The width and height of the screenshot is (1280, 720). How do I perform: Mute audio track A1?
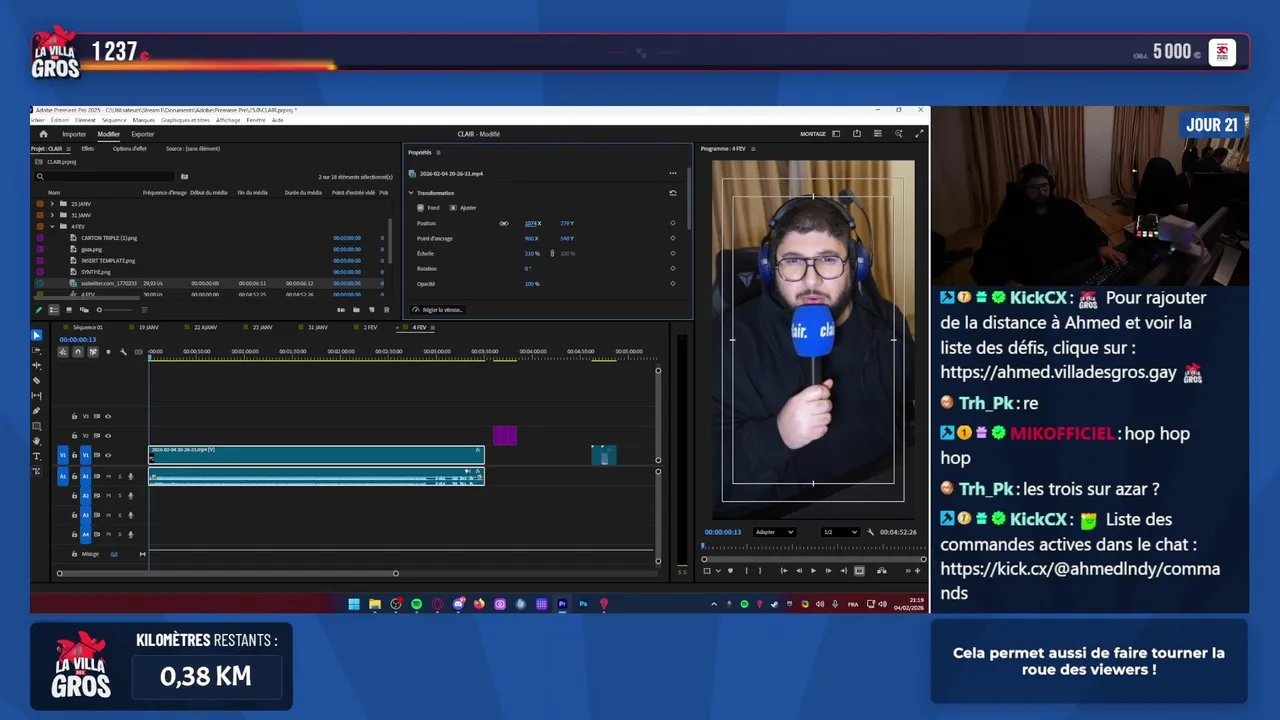tap(108, 476)
